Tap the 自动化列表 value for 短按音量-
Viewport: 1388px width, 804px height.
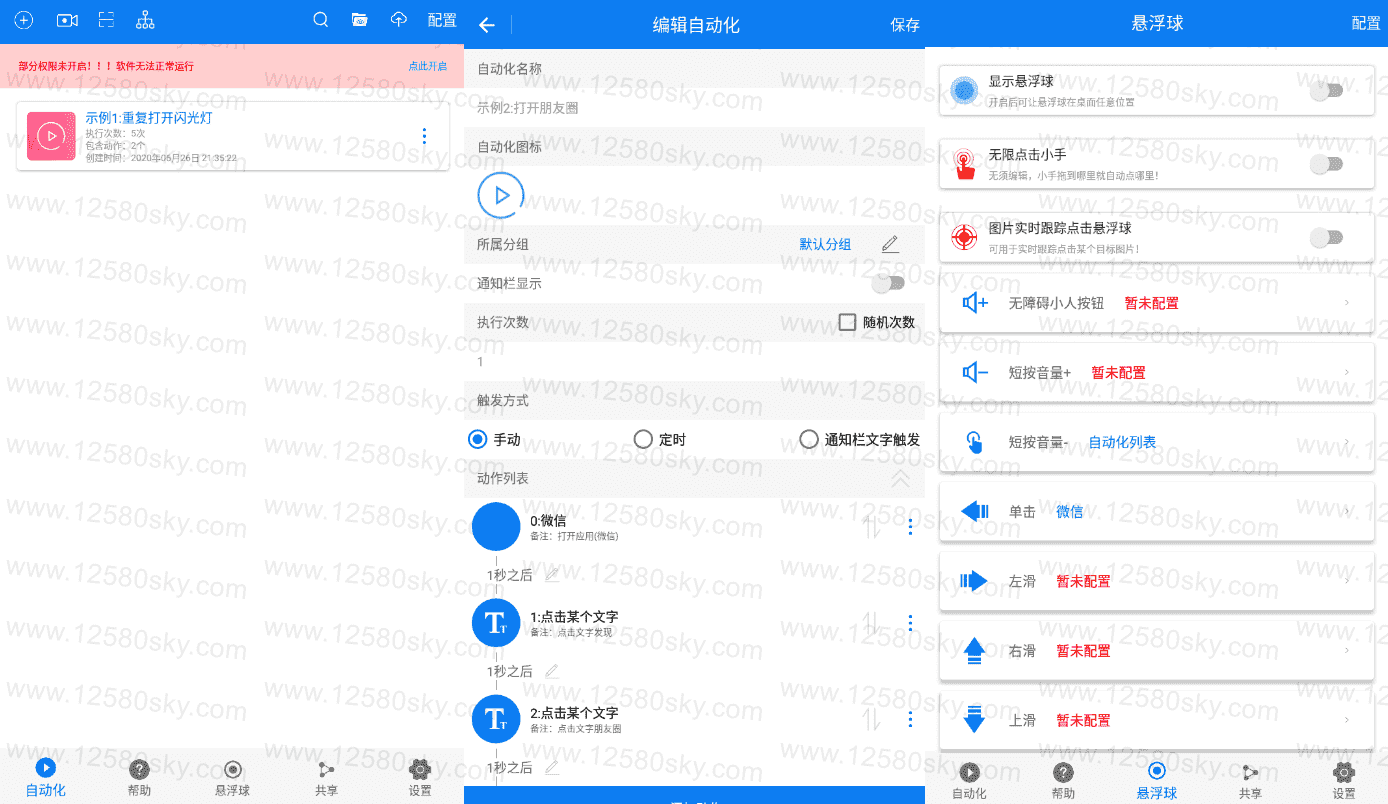(x=1122, y=442)
